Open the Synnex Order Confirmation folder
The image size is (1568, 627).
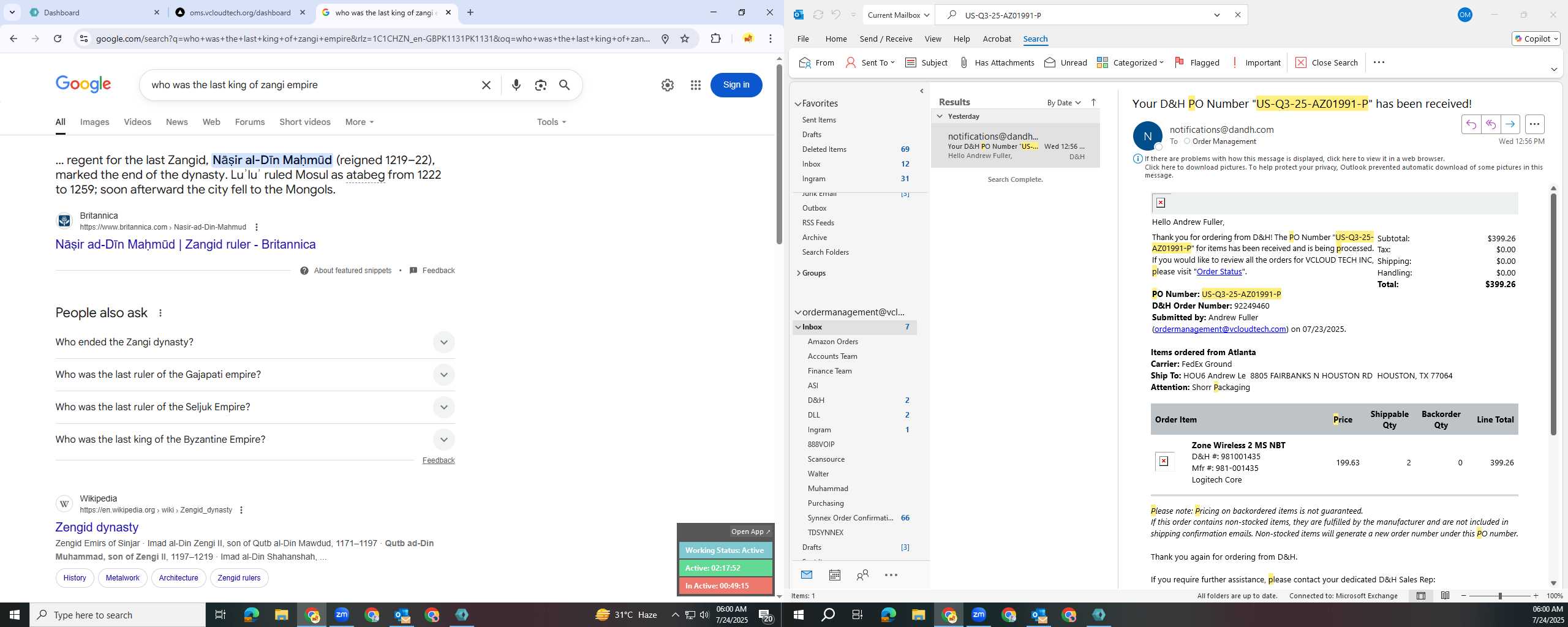pos(850,518)
